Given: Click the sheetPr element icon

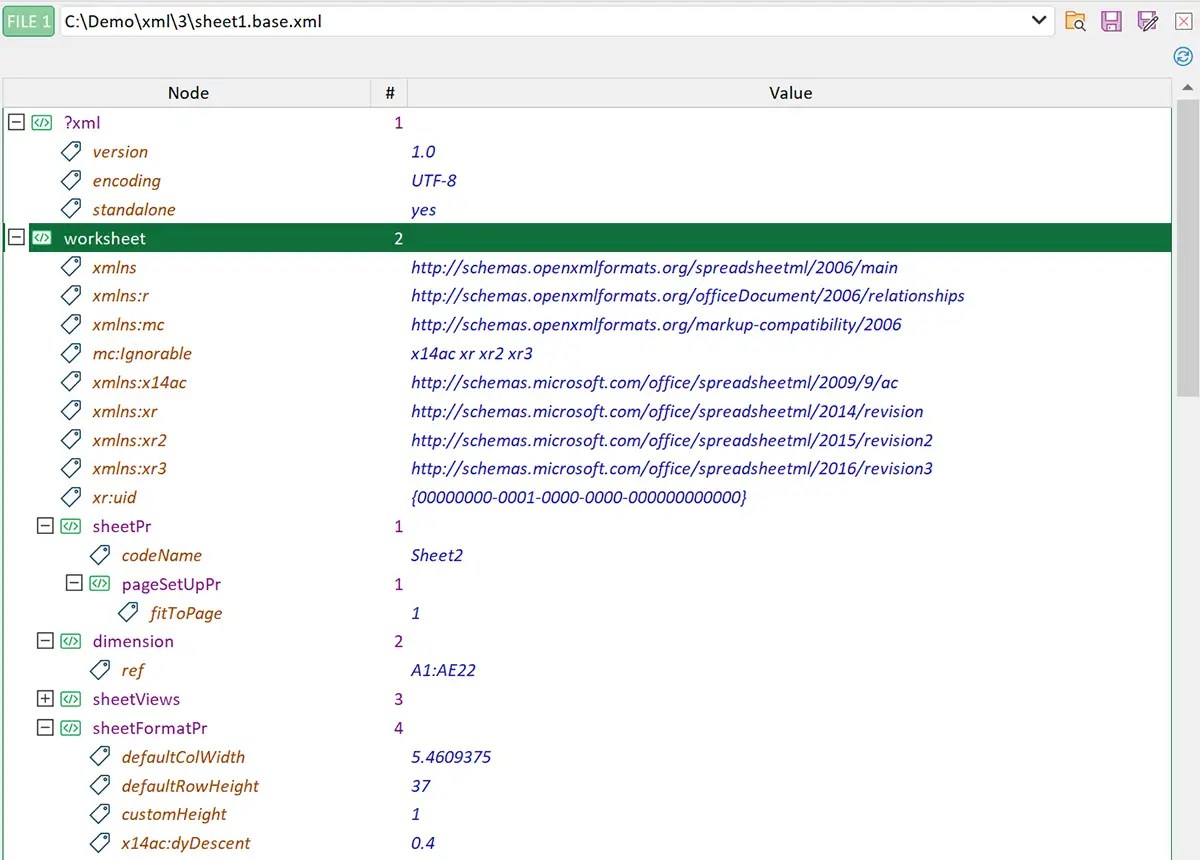Looking at the screenshot, I should pyautogui.click(x=70, y=526).
